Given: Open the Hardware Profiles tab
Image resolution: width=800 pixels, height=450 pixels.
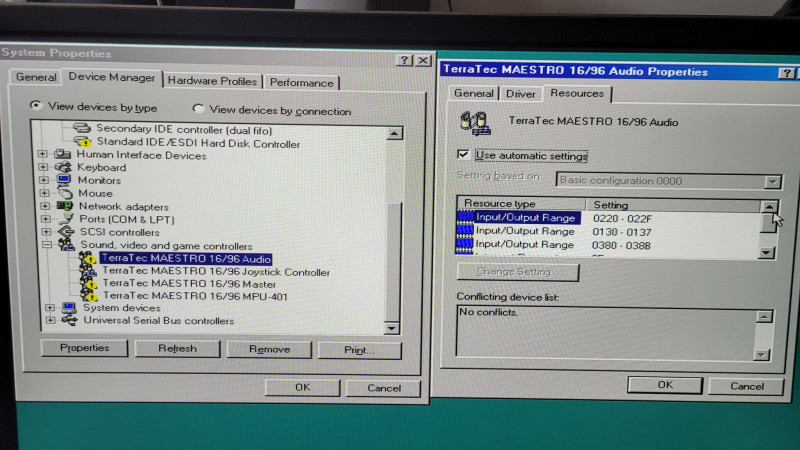Looking at the screenshot, I should (x=212, y=81).
